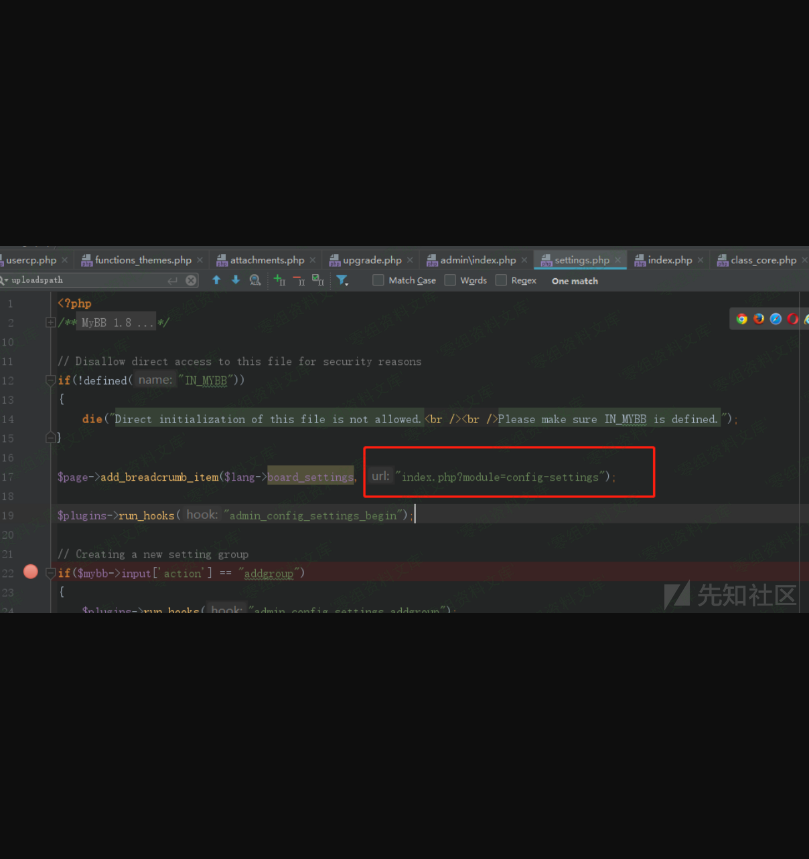The height and width of the screenshot is (859, 809).
Task: Collapse the addgroup if block on line 22
Action: point(50,573)
